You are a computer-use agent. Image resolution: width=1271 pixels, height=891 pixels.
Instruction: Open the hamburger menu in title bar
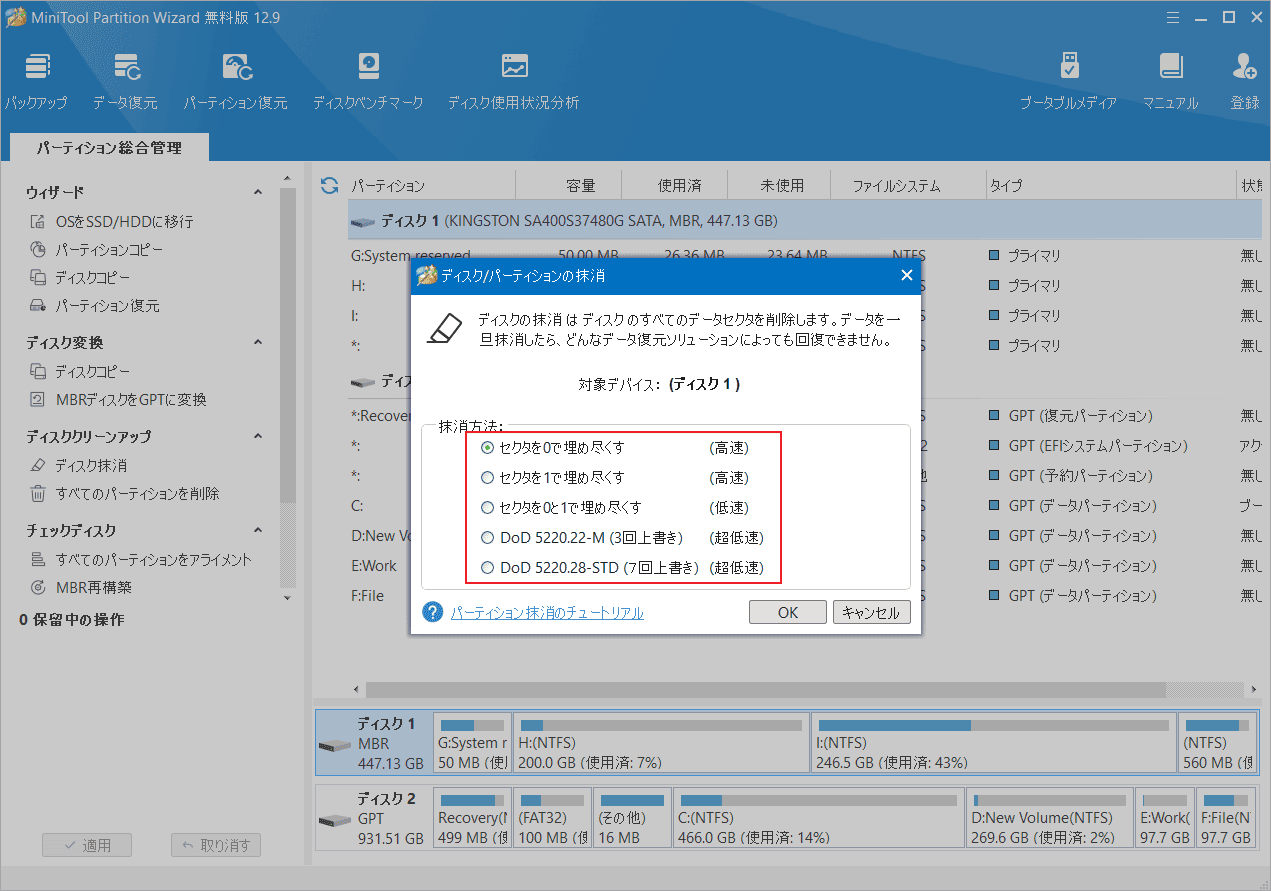(1171, 16)
